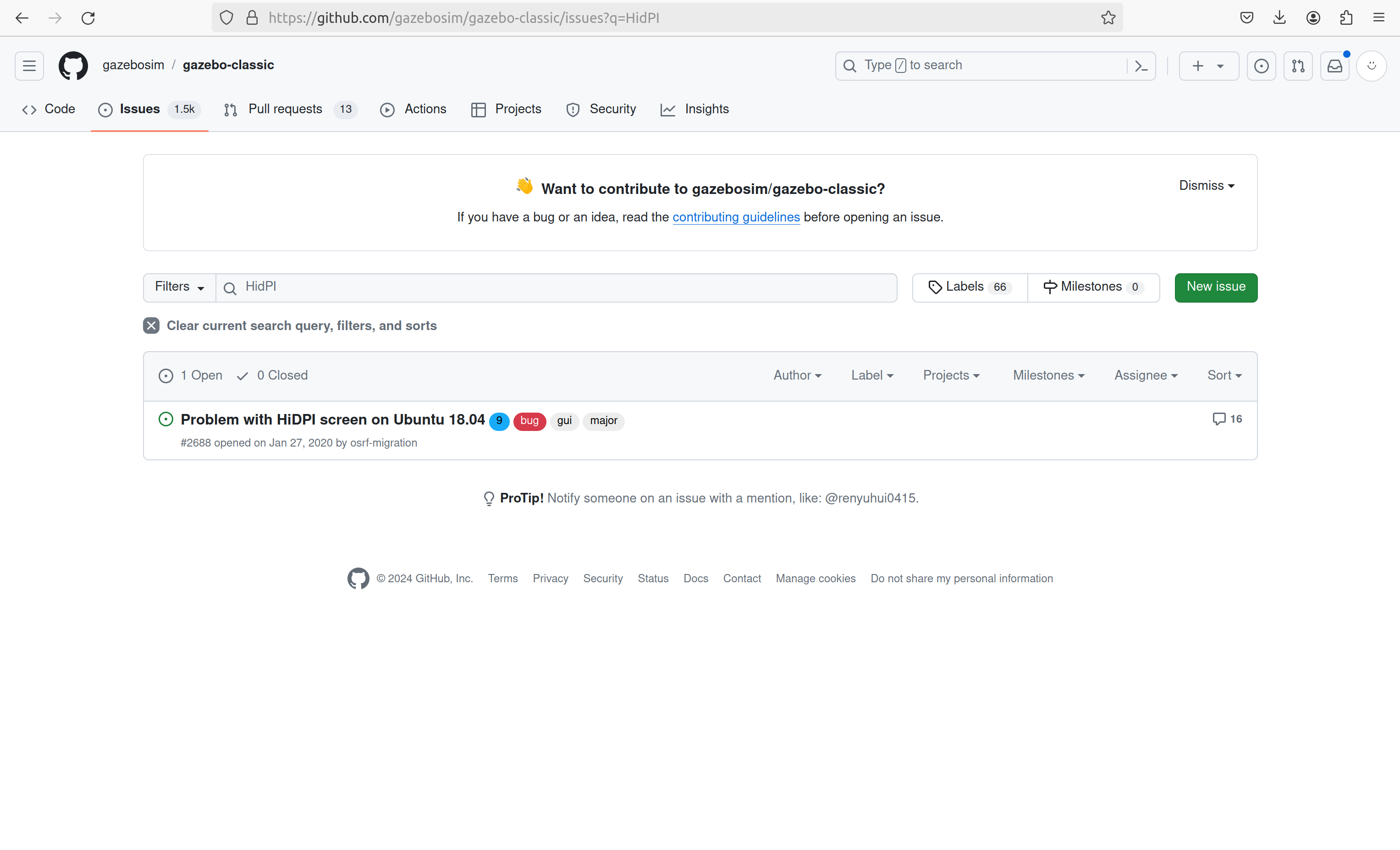This screenshot has width=1400, height=850.
Task: Open the notifications inbox icon
Action: [1334, 66]
